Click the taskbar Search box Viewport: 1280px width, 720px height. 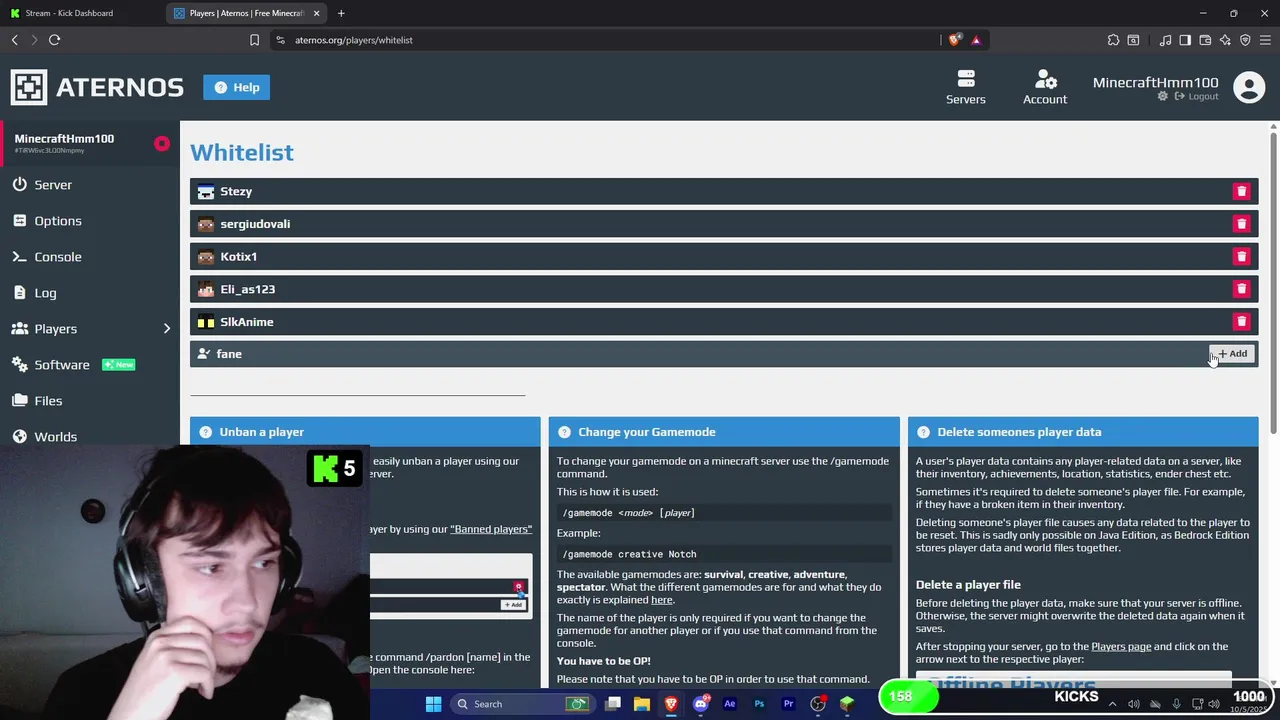point(522,704)
